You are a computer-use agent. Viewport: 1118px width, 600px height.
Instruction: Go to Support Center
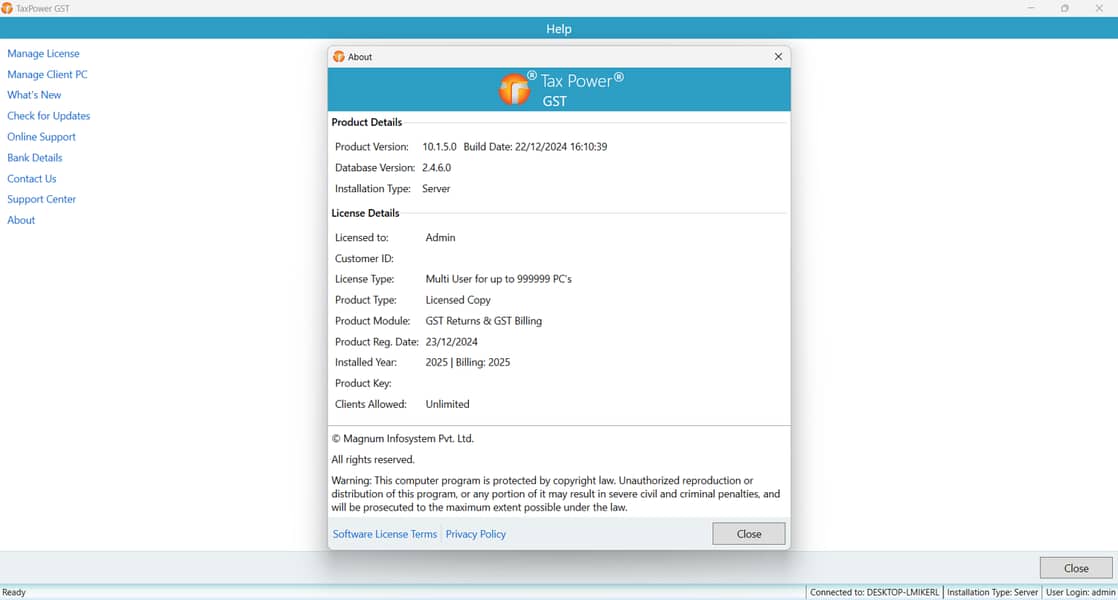(x=41, y=200)
